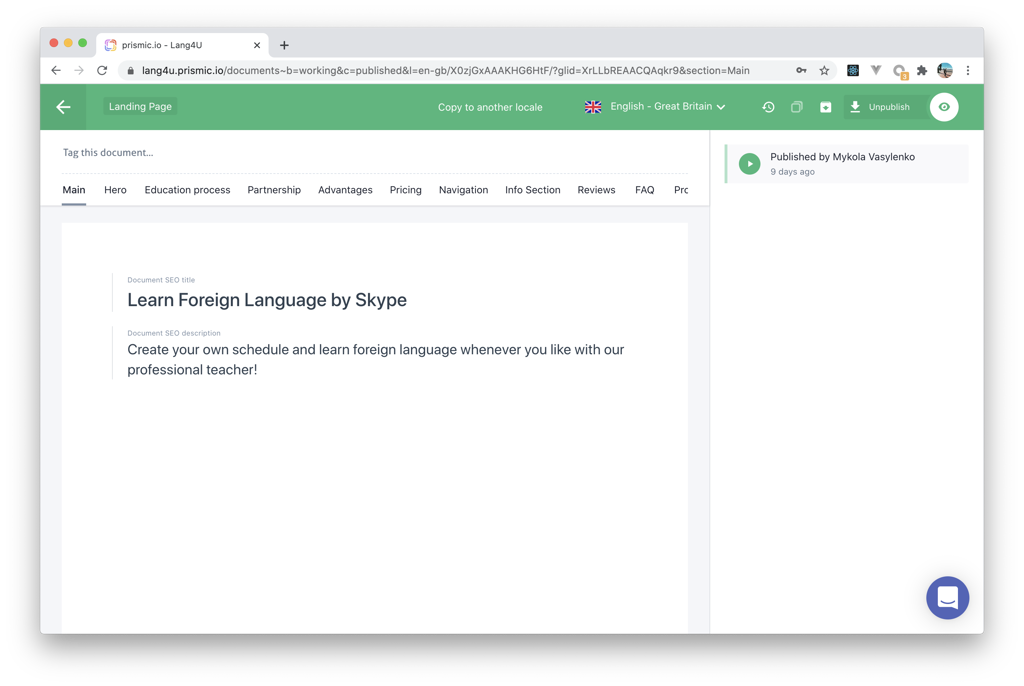The width and height of the screenshot is (1024, 686).
Task: Open the document history clock icon
Action: coord(768,107)
